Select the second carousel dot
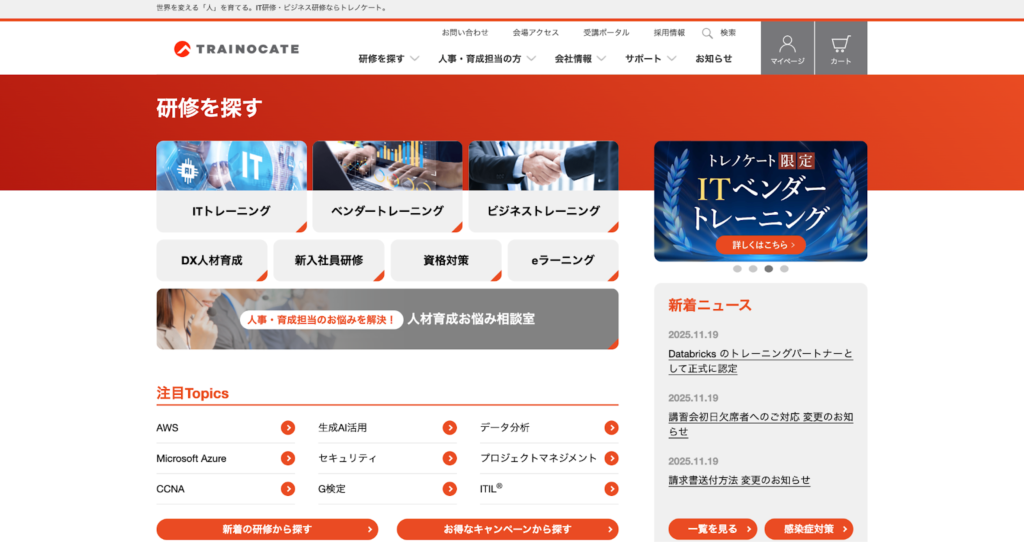The image size is (1024, 542). pos(753,269)
